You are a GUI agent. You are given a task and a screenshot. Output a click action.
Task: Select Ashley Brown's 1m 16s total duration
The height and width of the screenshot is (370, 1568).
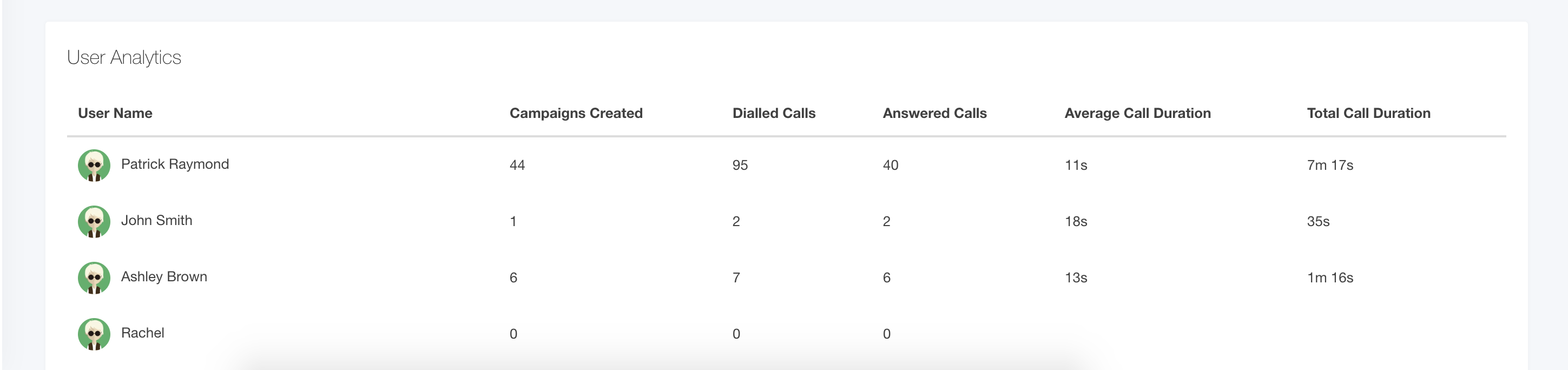(1329, 278)
